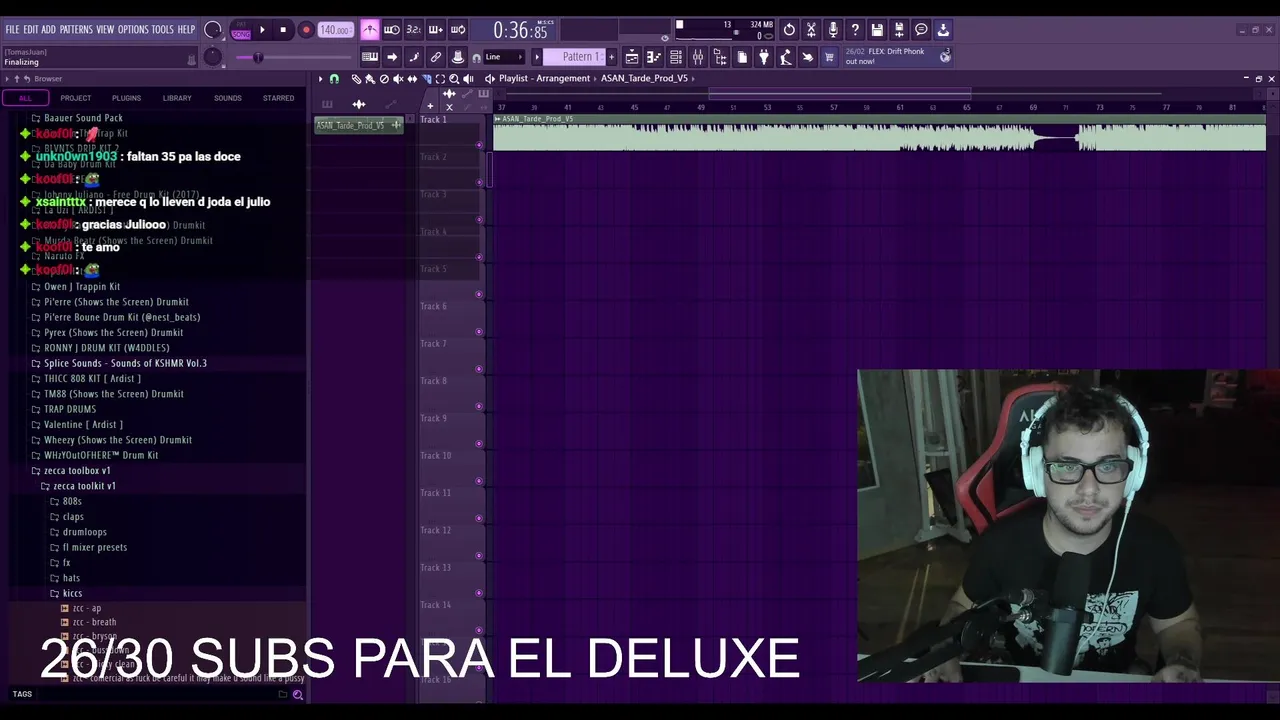Select the zcc - breath sample
1280x720 pixels.
[x=94, y=622]
